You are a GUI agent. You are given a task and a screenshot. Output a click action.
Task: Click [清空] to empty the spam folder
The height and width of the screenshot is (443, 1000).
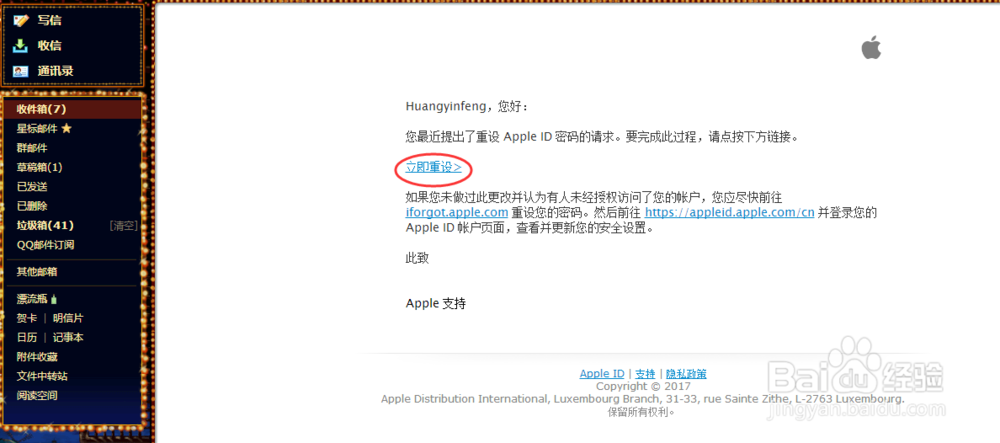(123, 226)
